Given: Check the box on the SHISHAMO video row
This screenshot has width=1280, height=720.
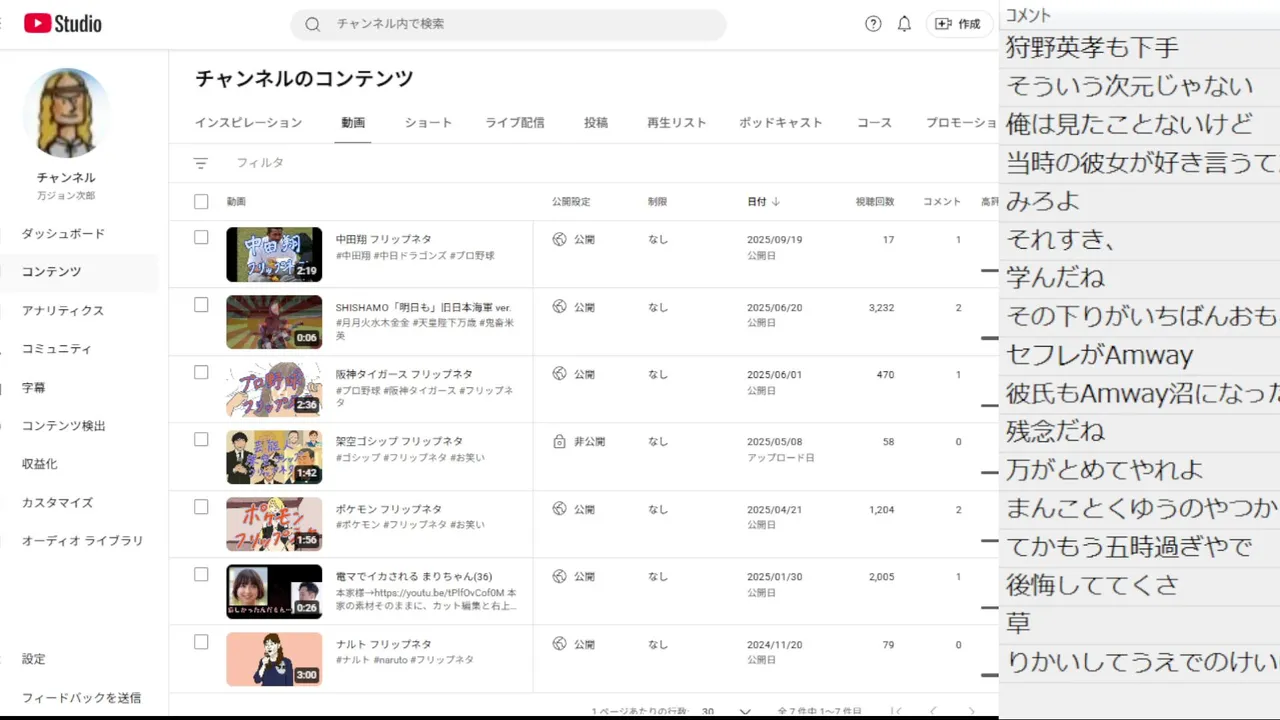Looking at the screenshot, I should point(201,305).
